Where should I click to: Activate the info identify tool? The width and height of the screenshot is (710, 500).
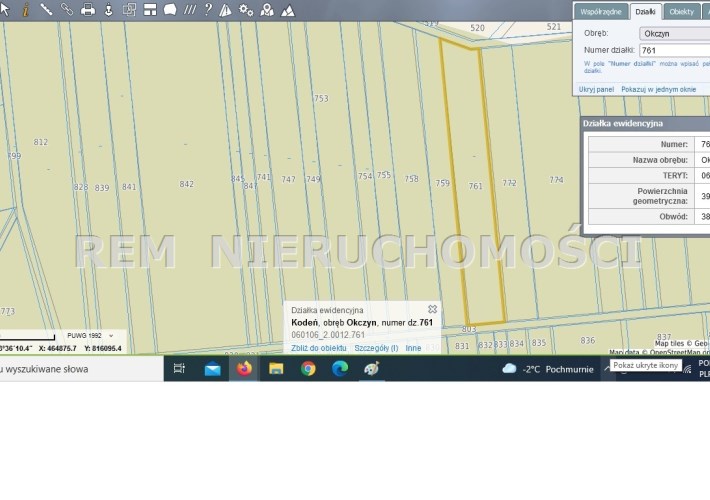click(x=26, y=10)
